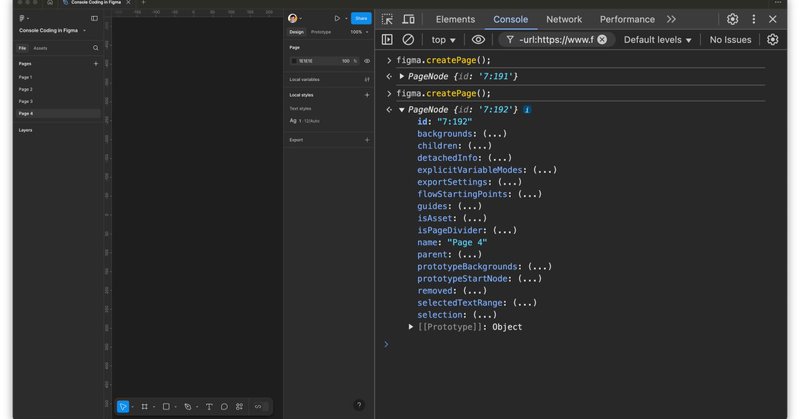The height and width of the screenshot is (419, 800).
Task: Open a new Figma tab with plus
Action: pyautogui.click(x=143, y=3)
